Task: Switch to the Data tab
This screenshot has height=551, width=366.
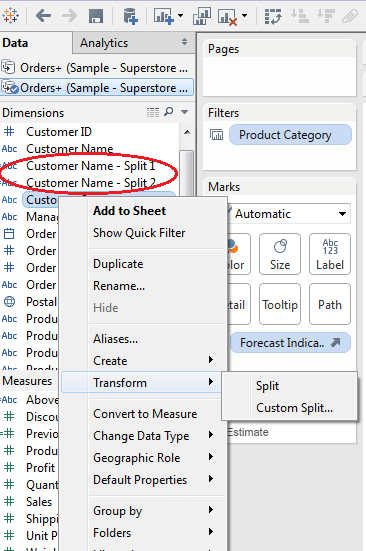Action: pos(36,43)
